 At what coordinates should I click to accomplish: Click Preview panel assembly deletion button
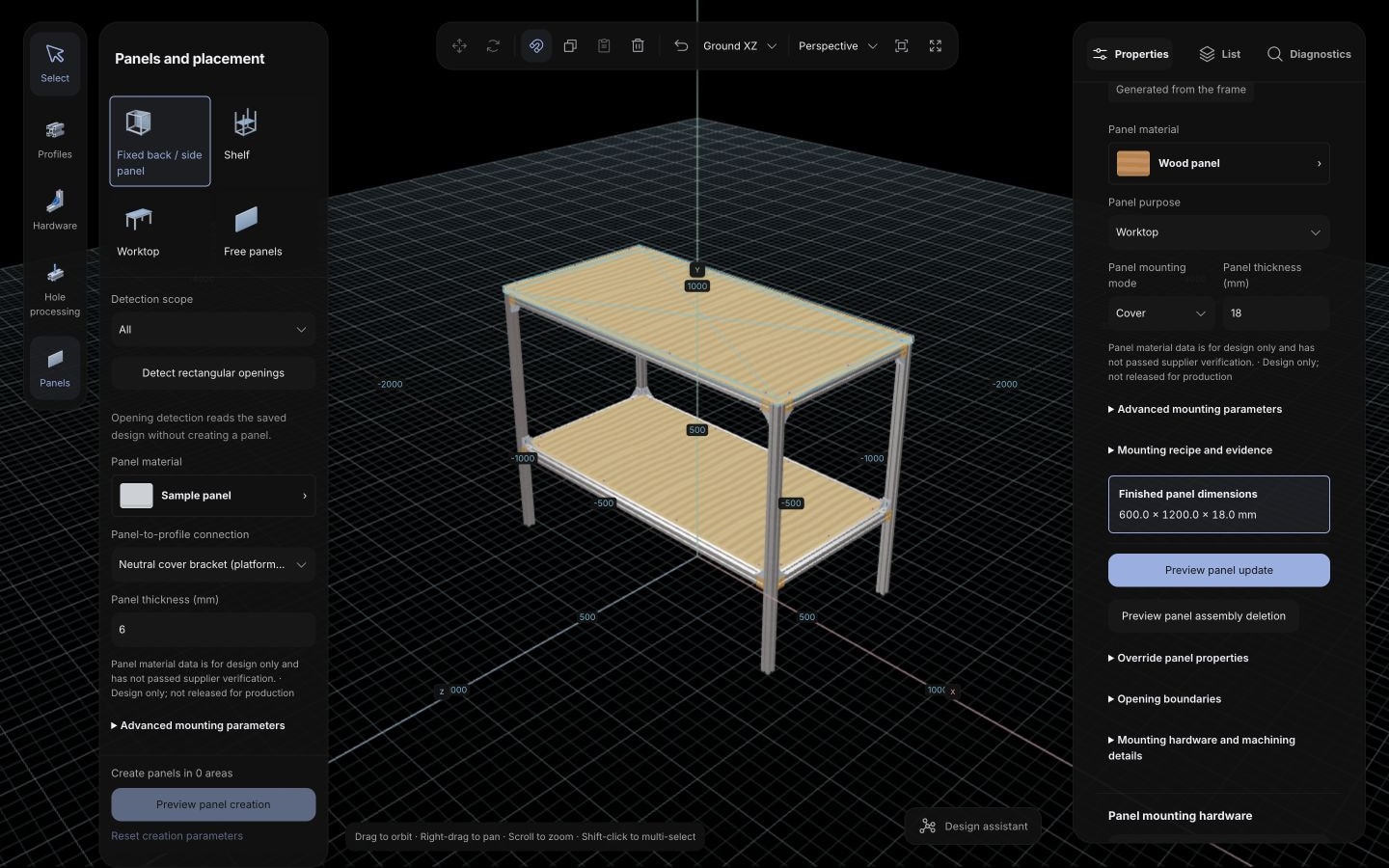pos(1203,616)
